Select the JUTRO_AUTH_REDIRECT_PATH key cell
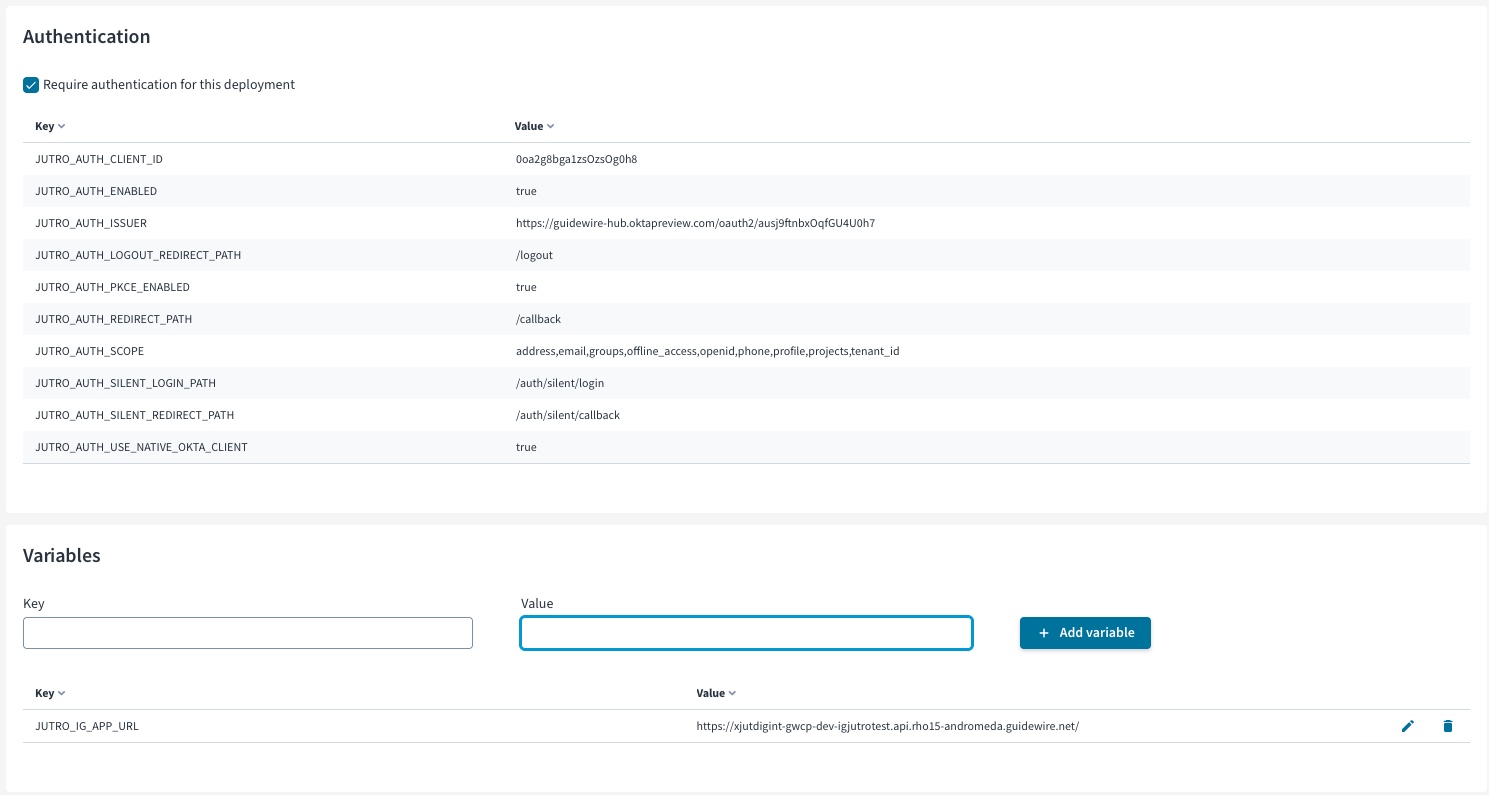This screenshot has width=1489, height=795. 113,319
